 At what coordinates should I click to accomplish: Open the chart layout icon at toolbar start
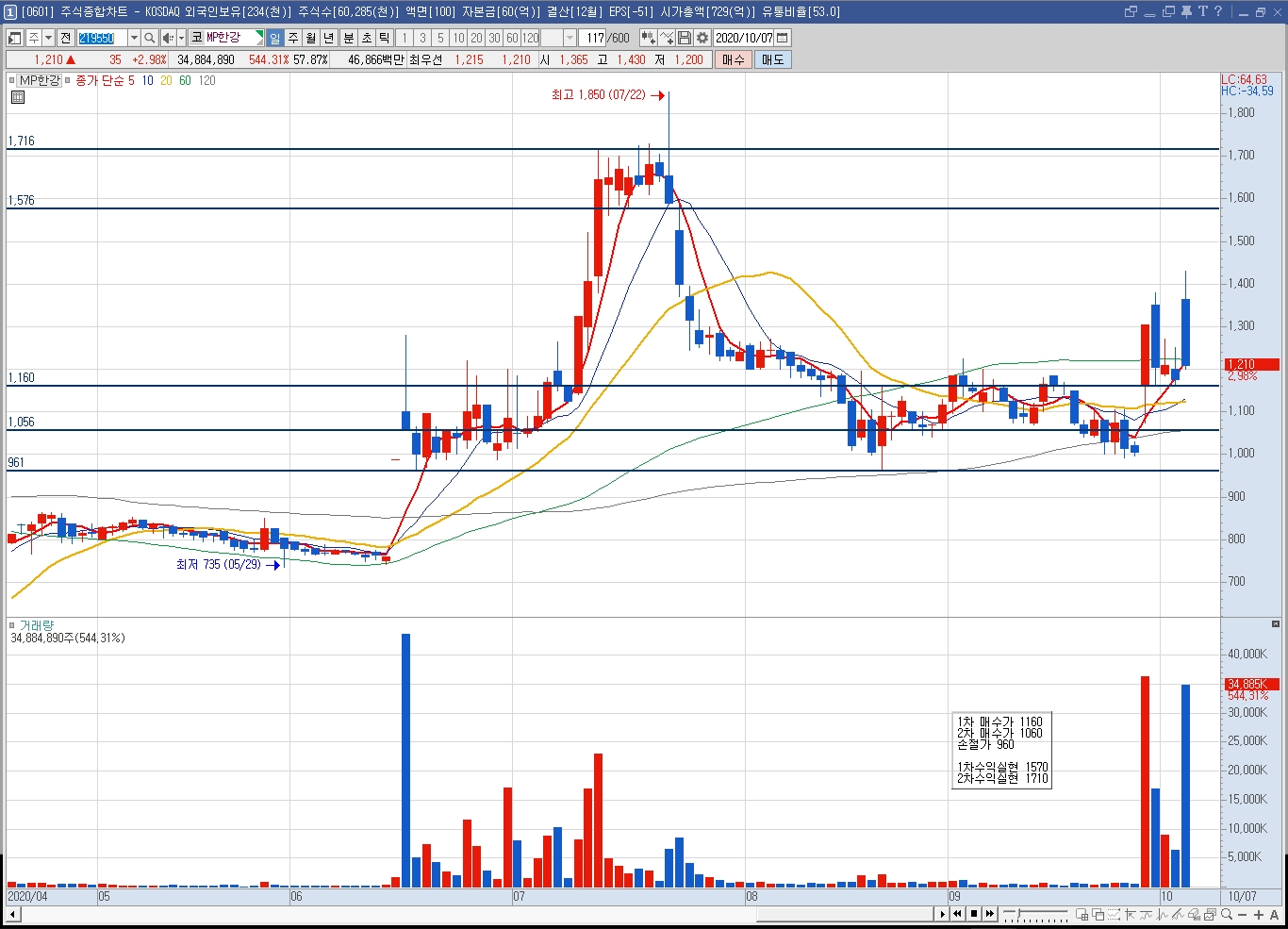(x=15, y=38)
